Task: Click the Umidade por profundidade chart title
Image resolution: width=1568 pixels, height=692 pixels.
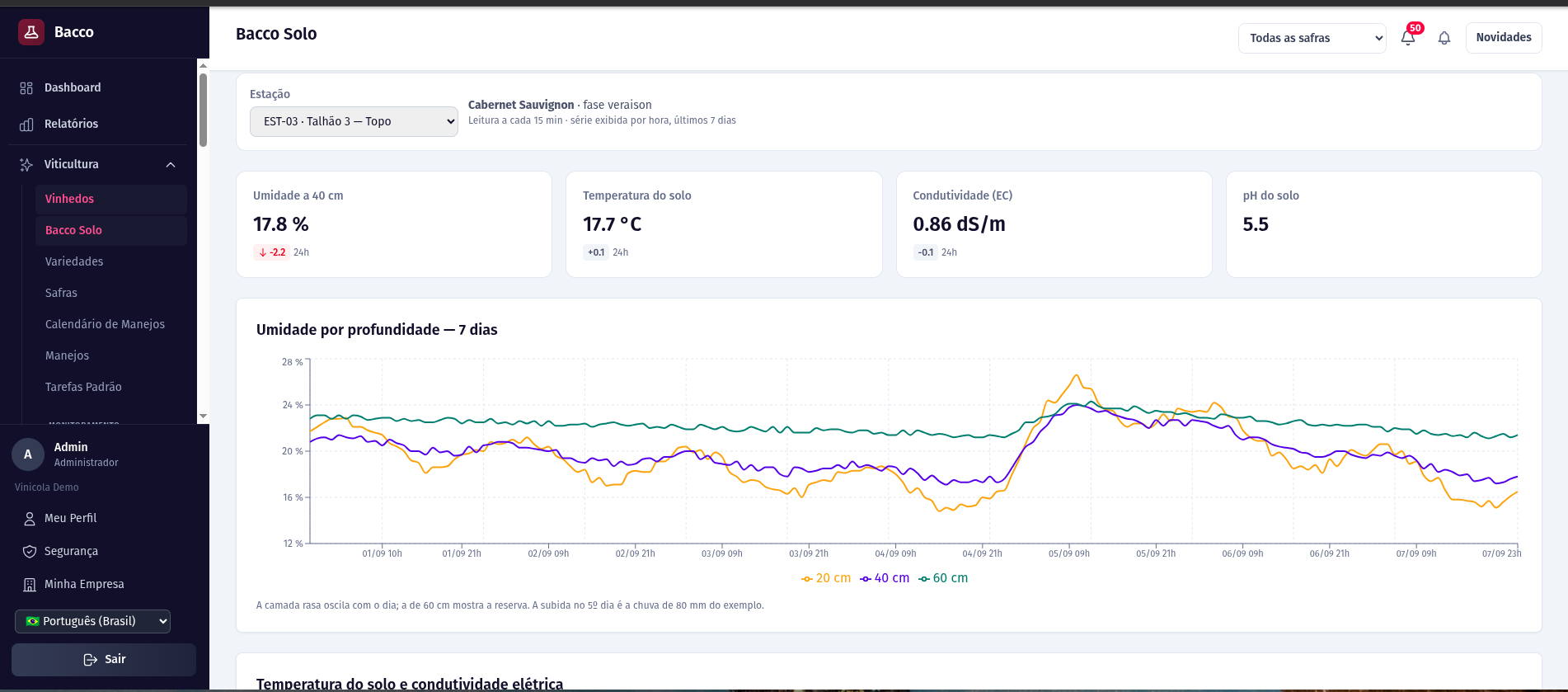Action: point(377,330)
